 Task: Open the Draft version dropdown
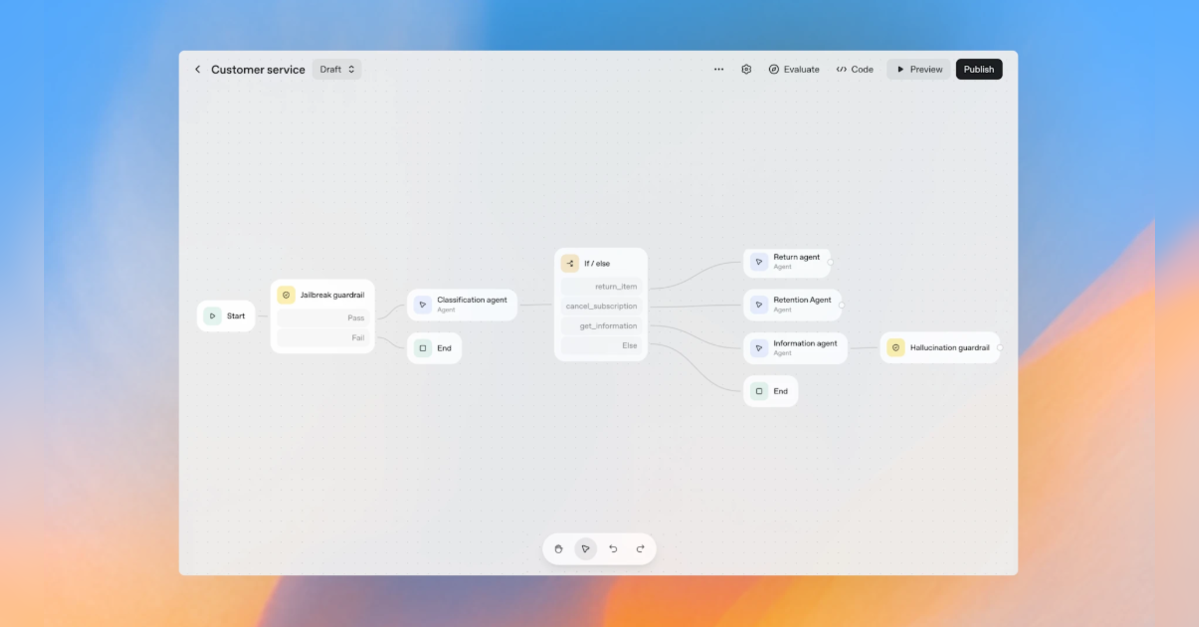click(335, 69)
